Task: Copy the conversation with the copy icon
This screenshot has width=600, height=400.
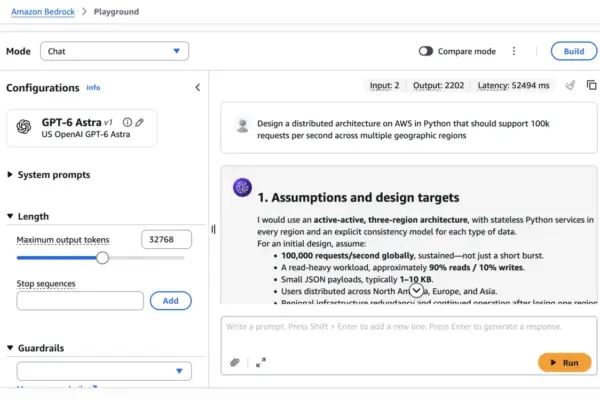Action: 591,85
